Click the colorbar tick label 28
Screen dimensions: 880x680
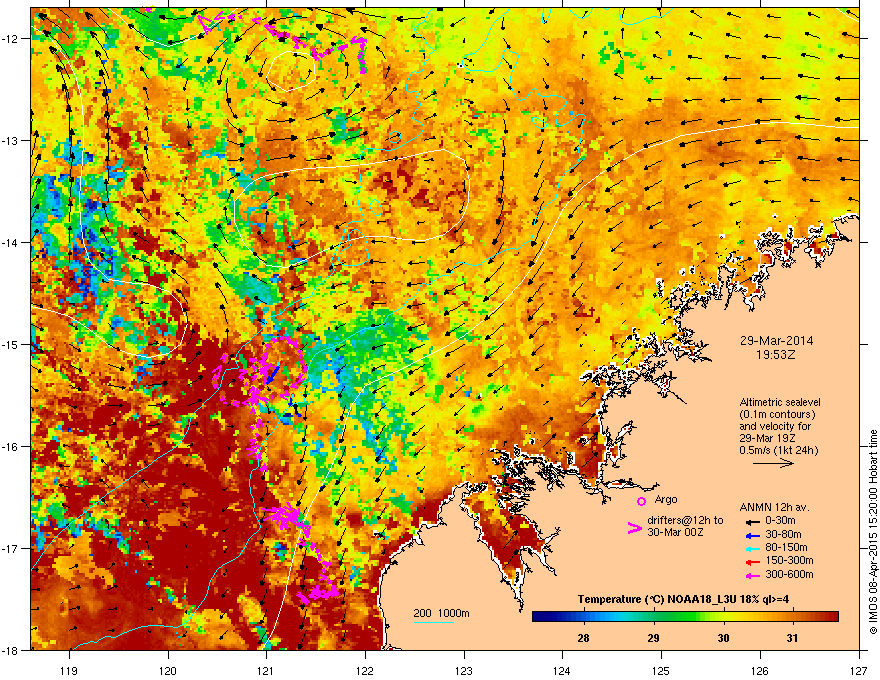584,638
